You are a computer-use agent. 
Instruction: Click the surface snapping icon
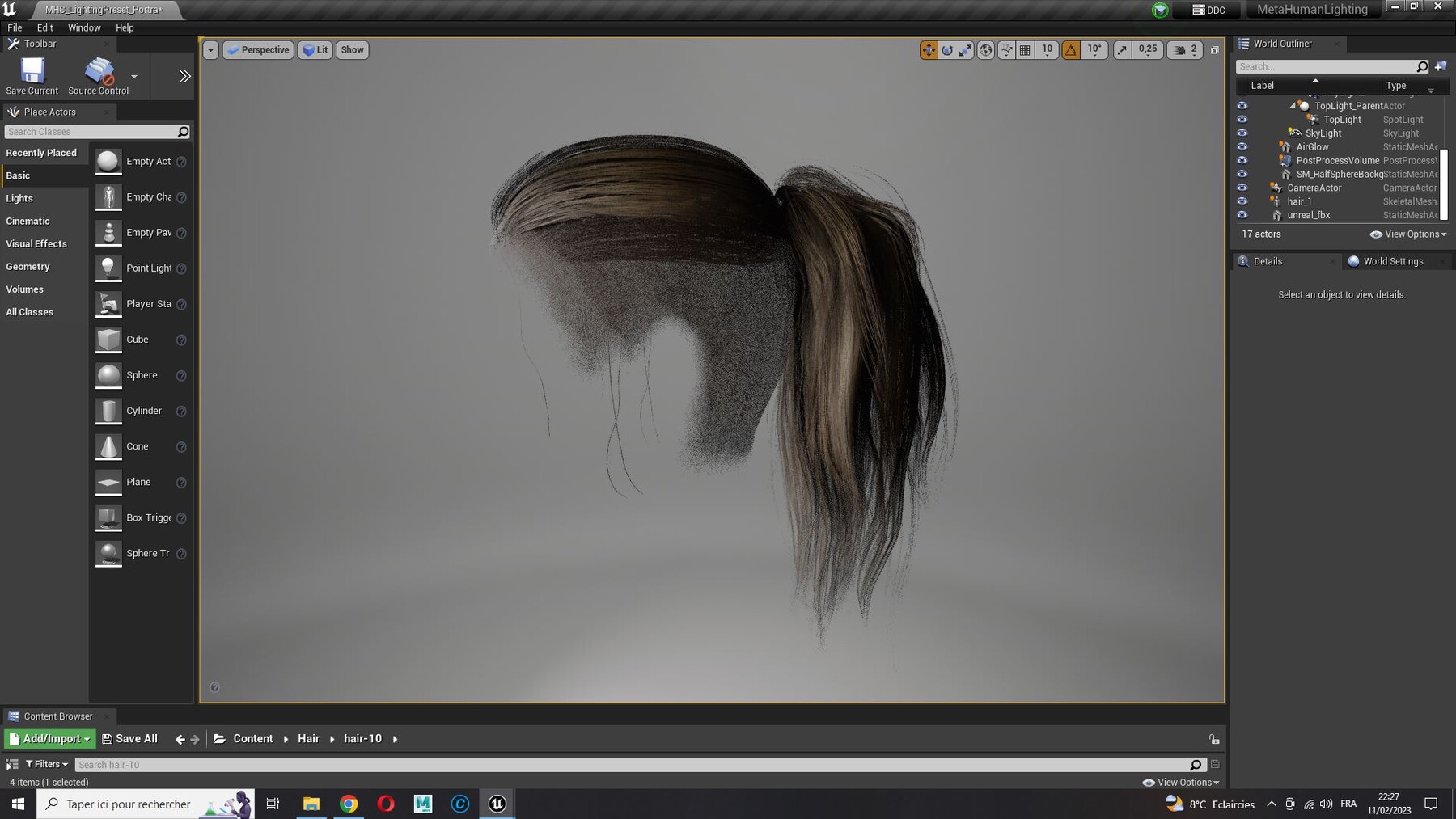1006,50
